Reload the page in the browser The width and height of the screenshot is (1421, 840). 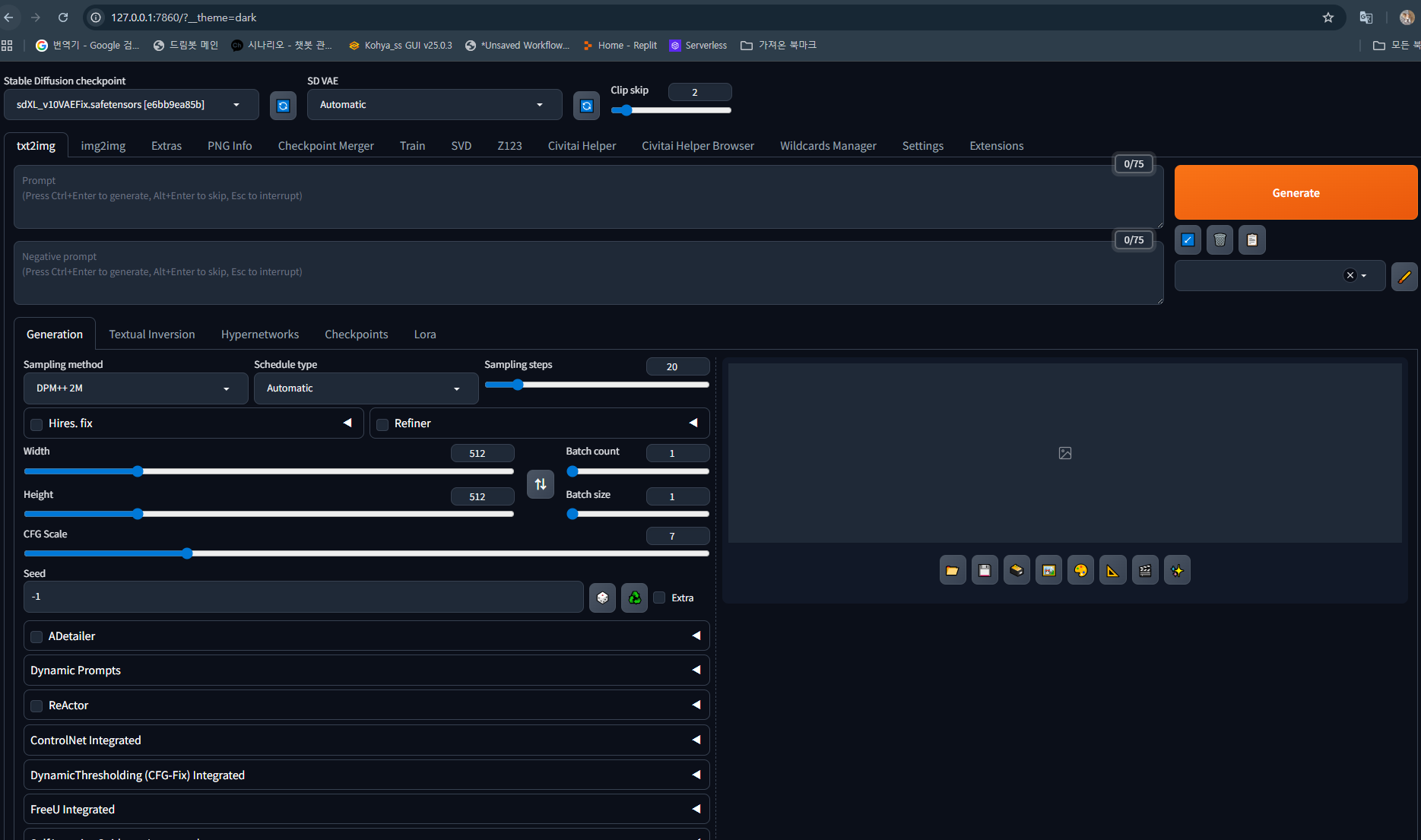point(63,17)
